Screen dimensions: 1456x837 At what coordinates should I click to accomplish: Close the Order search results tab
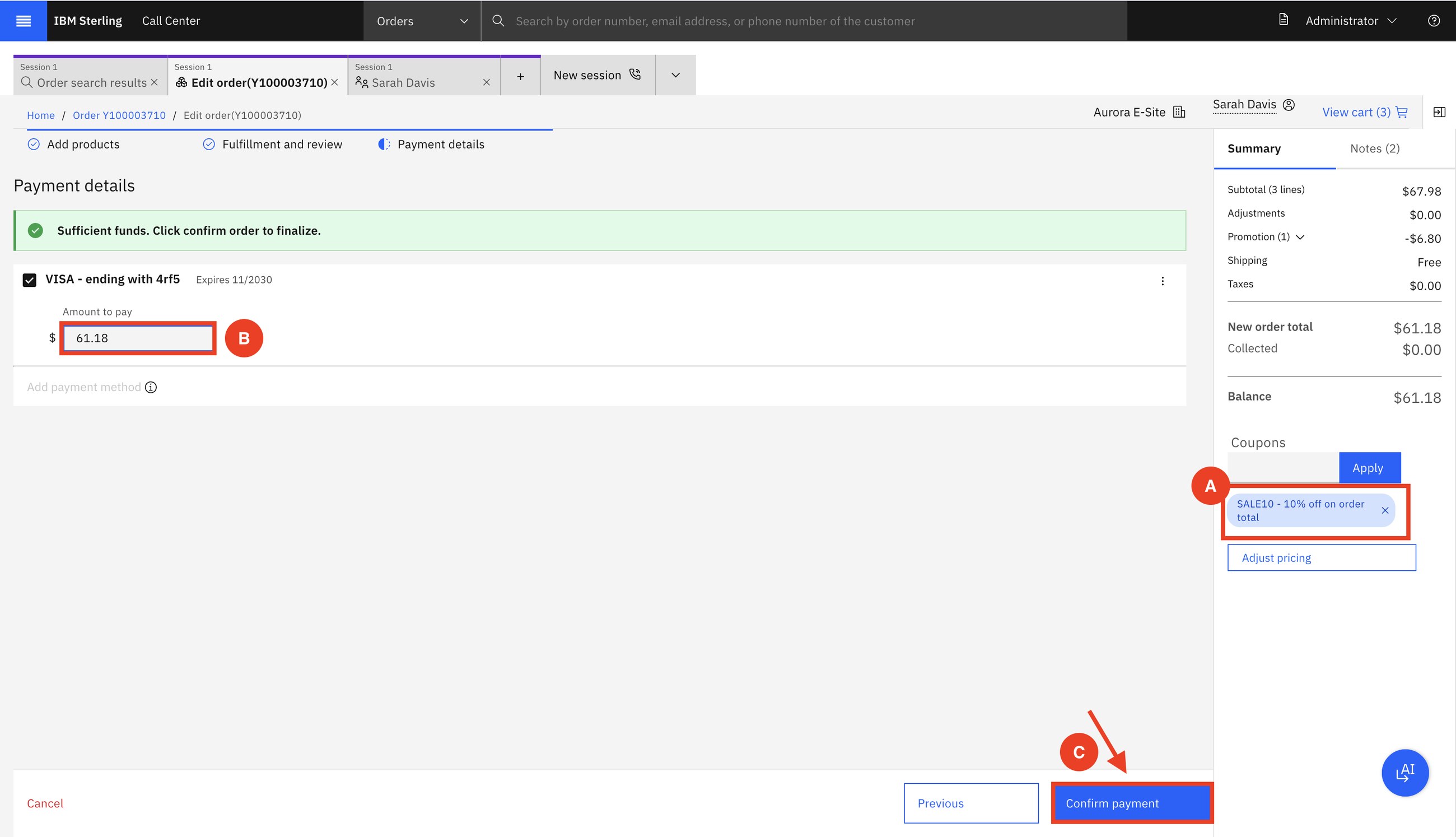pos(154,82)
